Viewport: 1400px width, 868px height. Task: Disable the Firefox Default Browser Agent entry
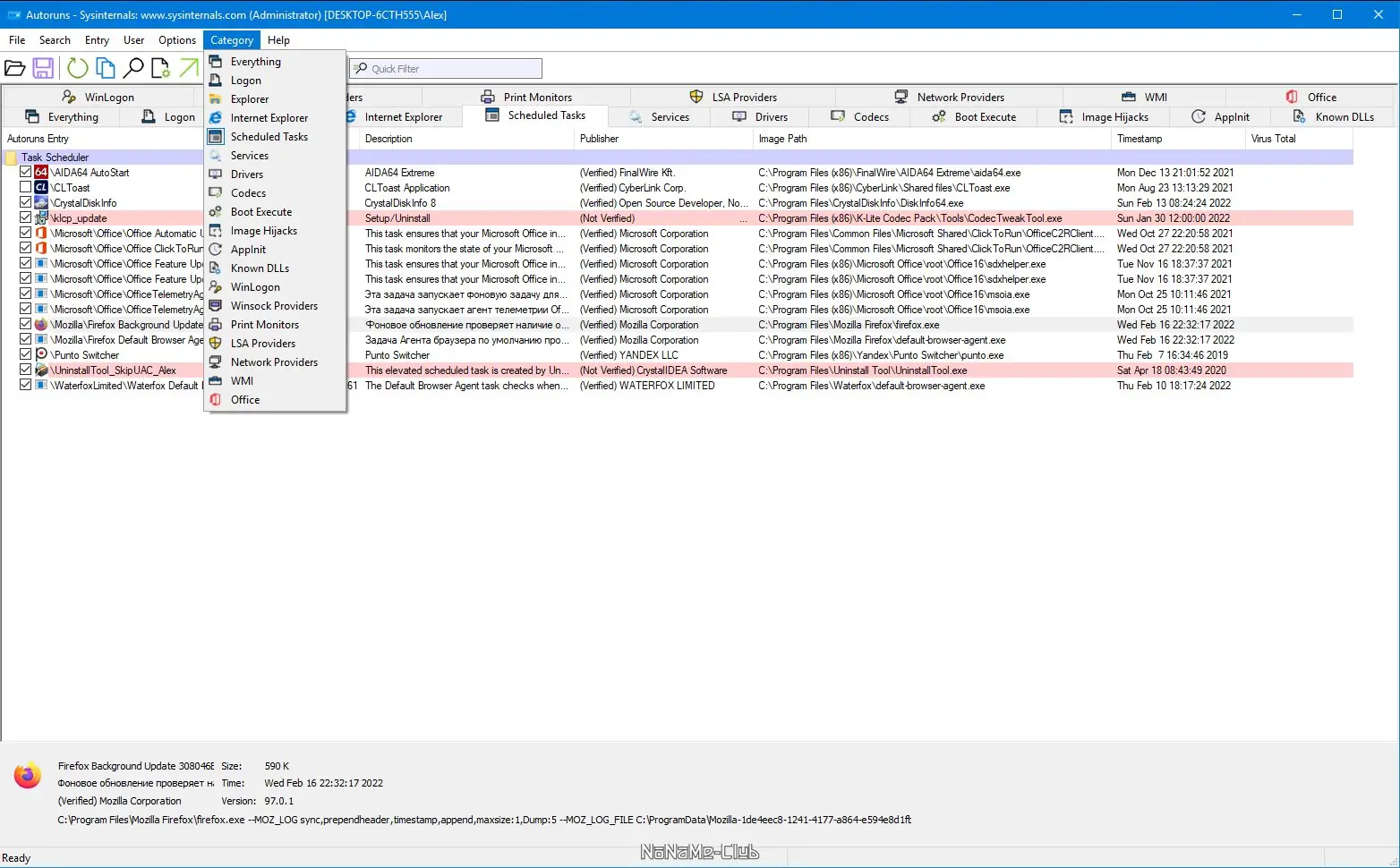tap(26, 340)
